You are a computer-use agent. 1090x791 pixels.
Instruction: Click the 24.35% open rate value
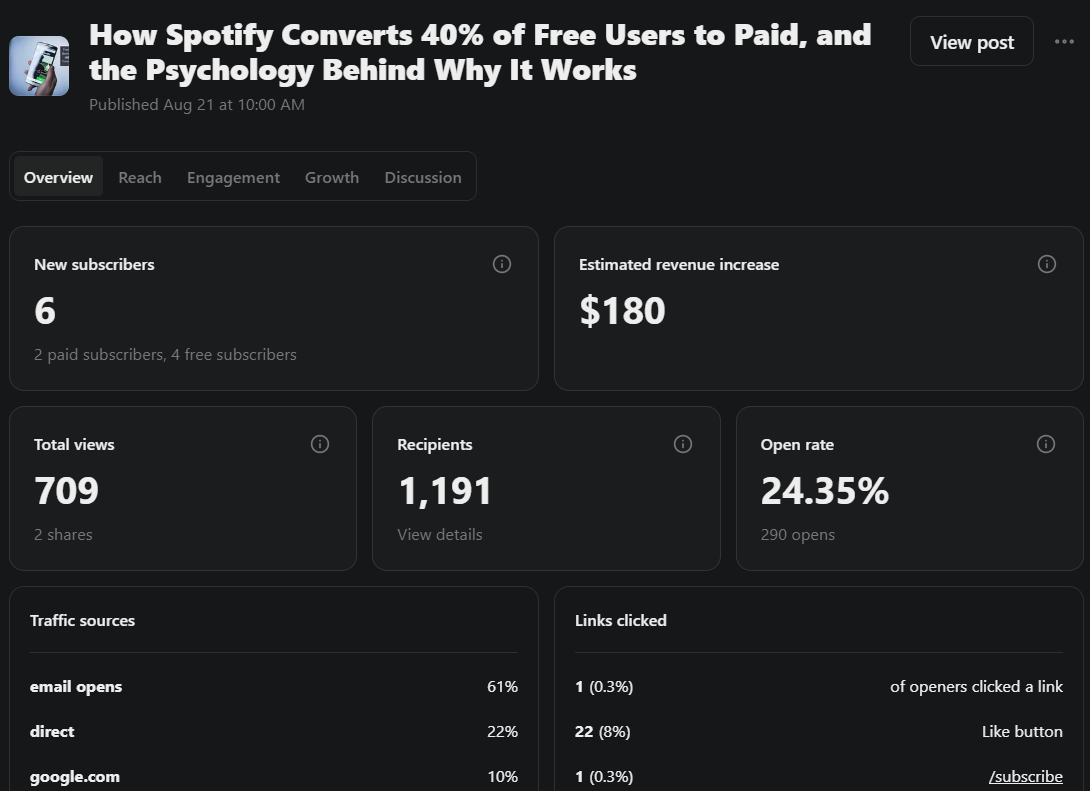pyautogui.click(x=824, y=490)
